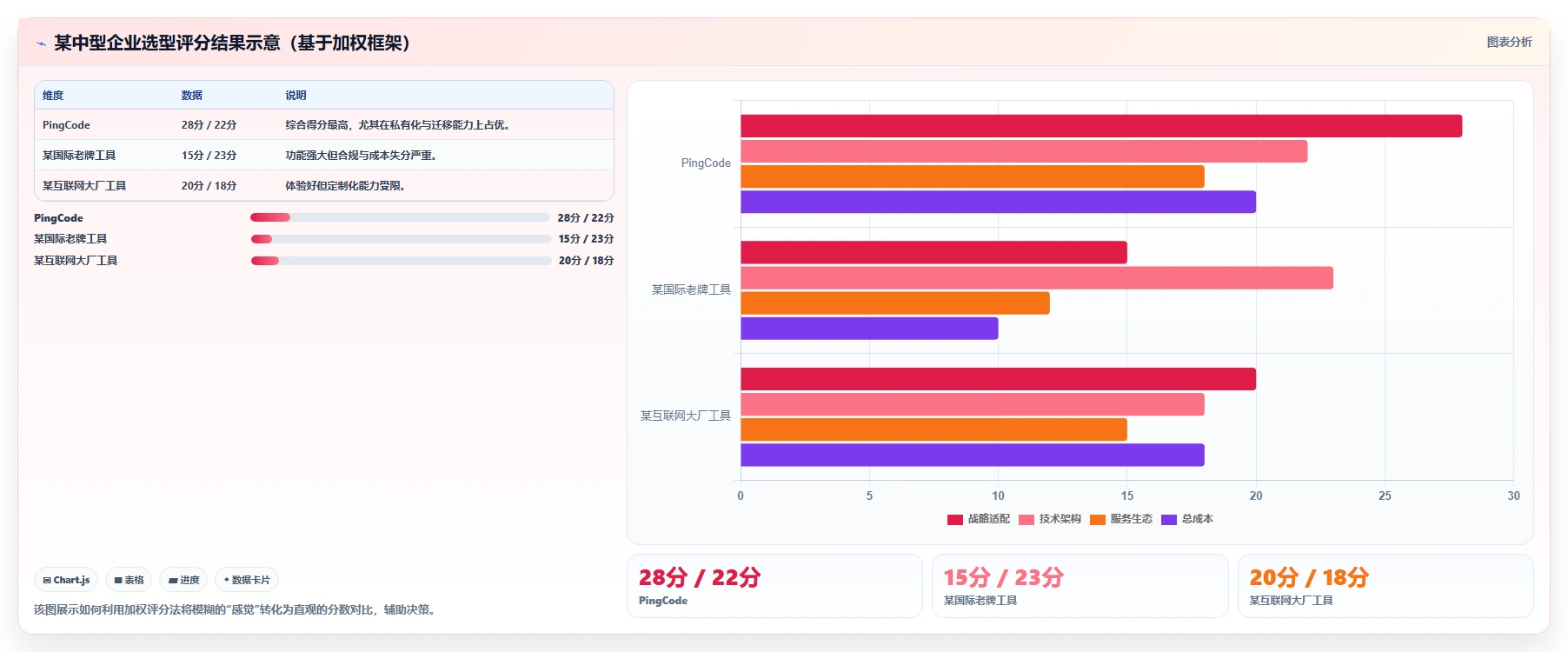Click 某国际老牌工具's red 战略适配 bar
Image resolution: width=1568 pixels, height=652 pixels.
(933, 252)
